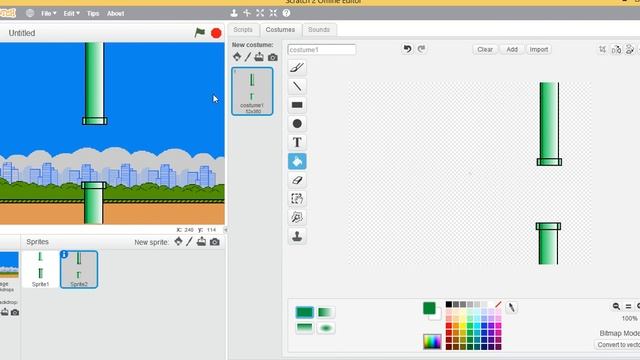The width and height of the screenshot is (640, 360).
Task: Select the Stamp duplicate tool
Action: [297, 236]
